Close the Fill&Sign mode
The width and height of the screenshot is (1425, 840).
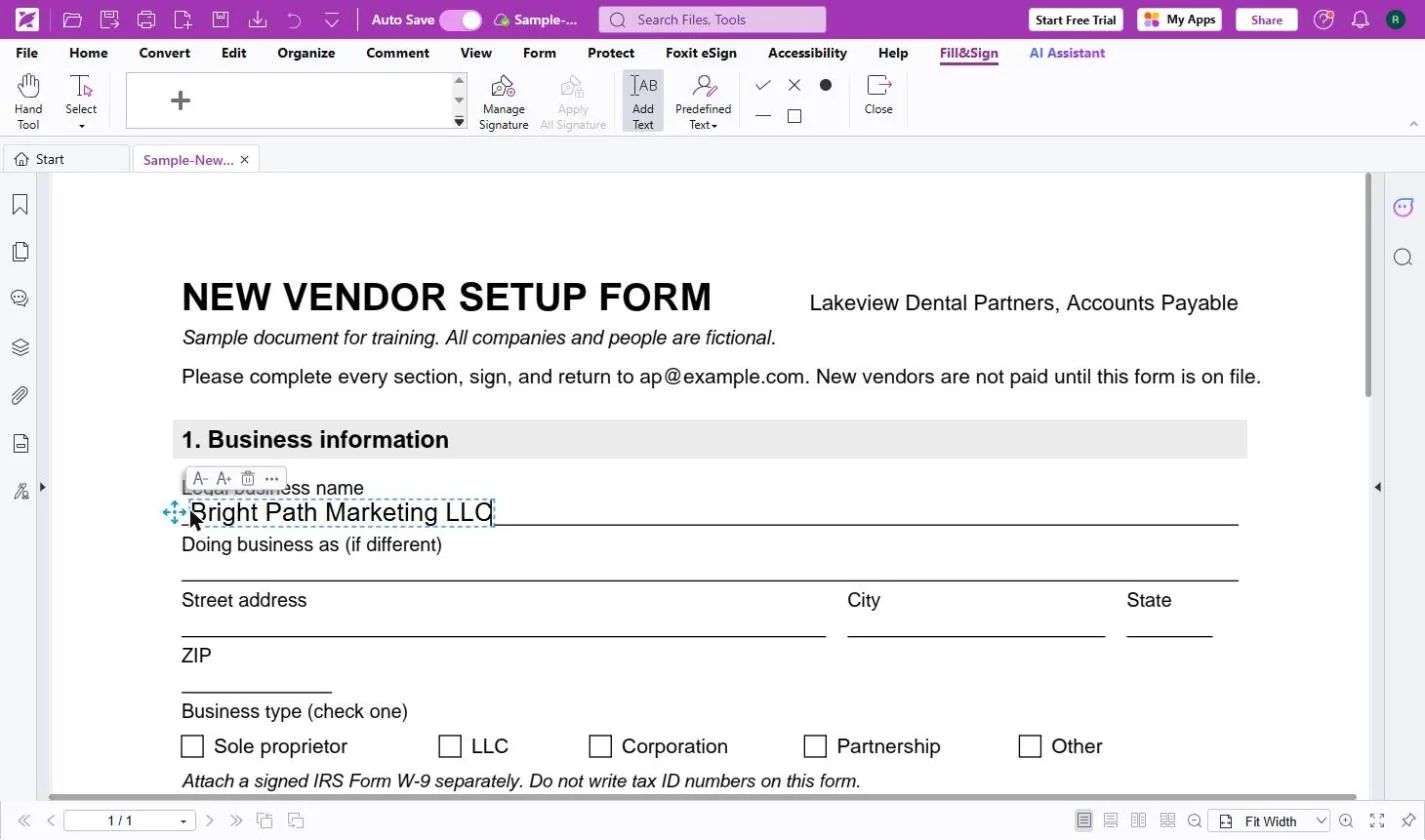point(879,95)
